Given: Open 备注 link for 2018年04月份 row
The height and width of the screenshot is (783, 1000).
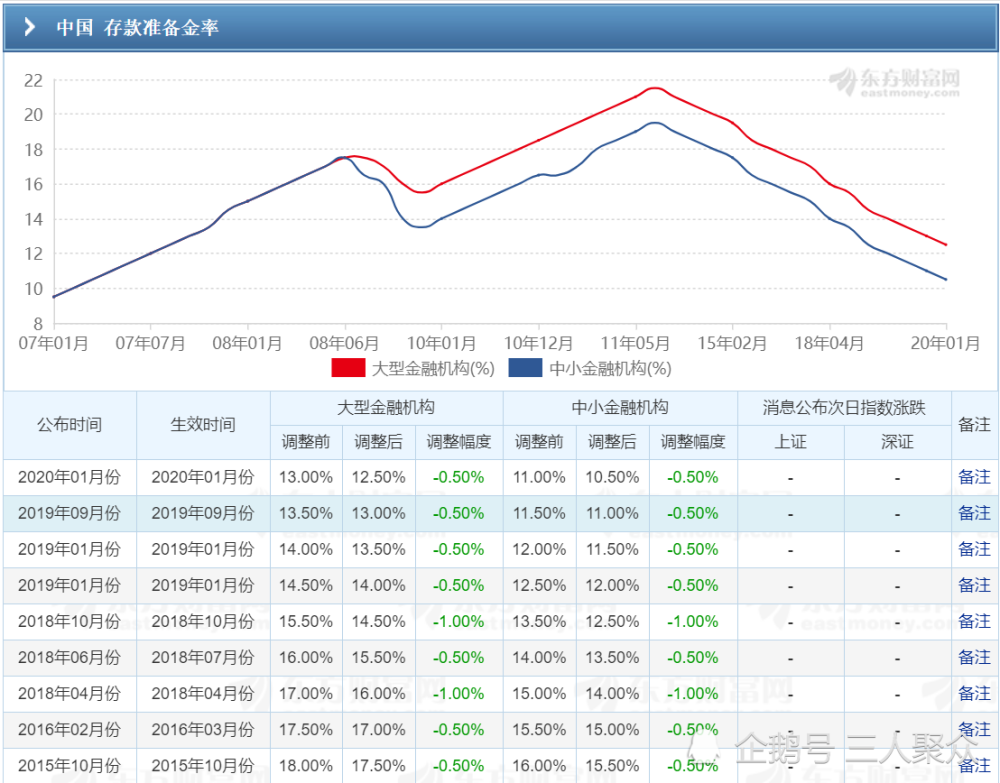Looking at the screenshot, I should pos(974,694).
